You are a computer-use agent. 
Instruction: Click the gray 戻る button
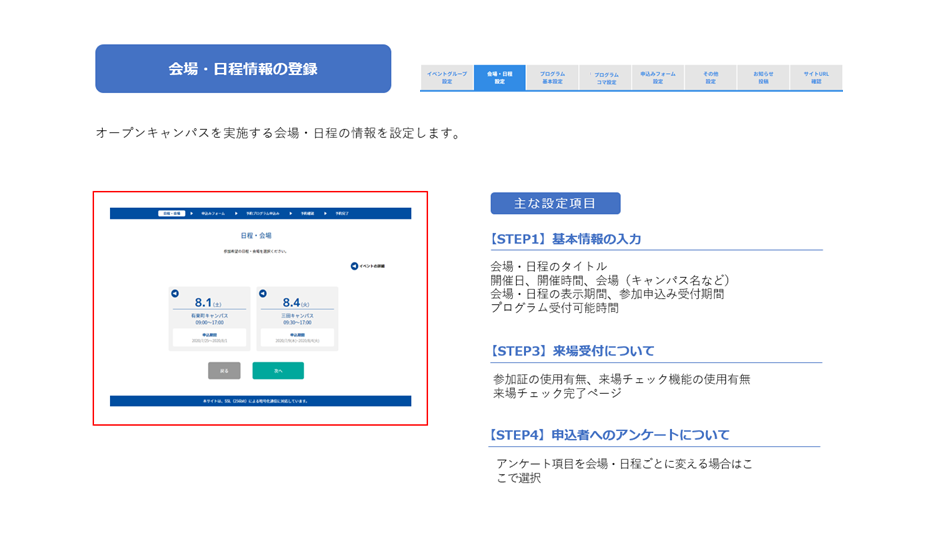[x=224, y=371]
